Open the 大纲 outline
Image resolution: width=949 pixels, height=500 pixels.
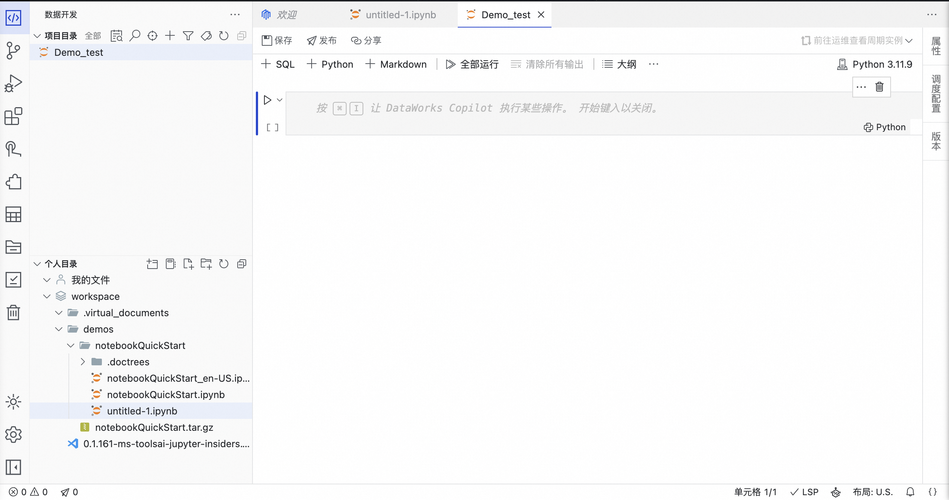619,64
